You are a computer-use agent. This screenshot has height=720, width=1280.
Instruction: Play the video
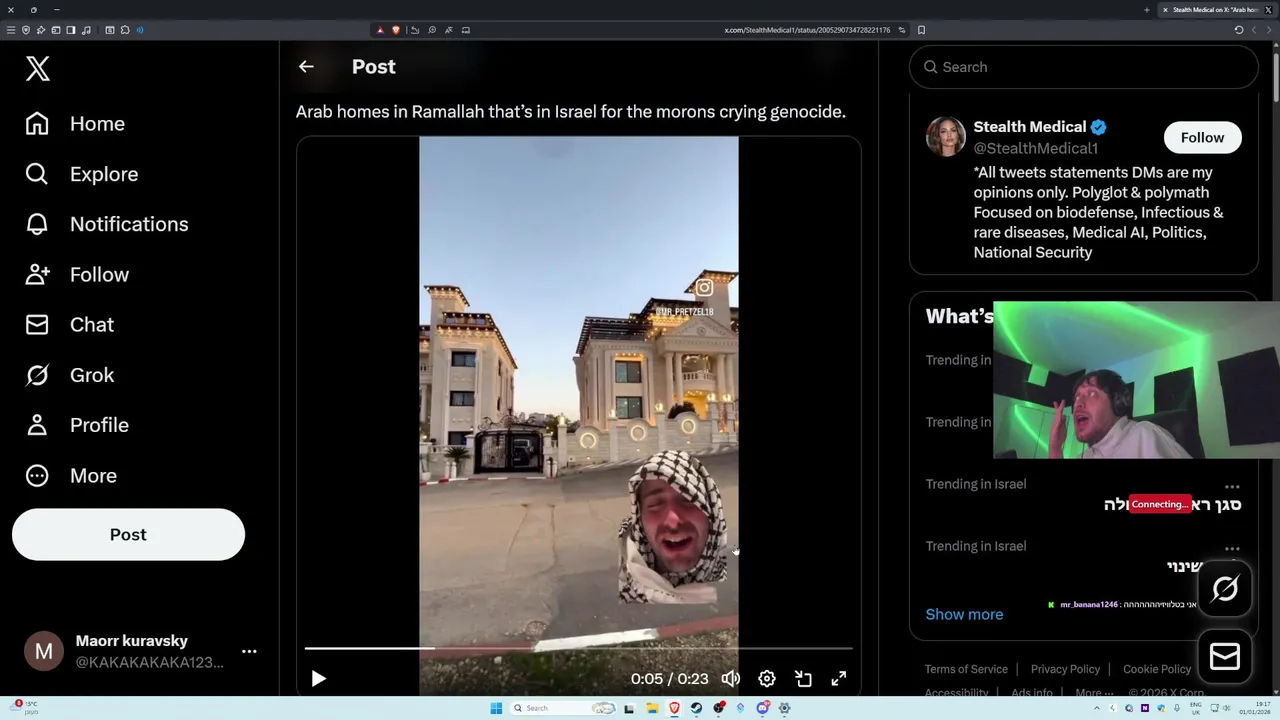coord(318,679)
